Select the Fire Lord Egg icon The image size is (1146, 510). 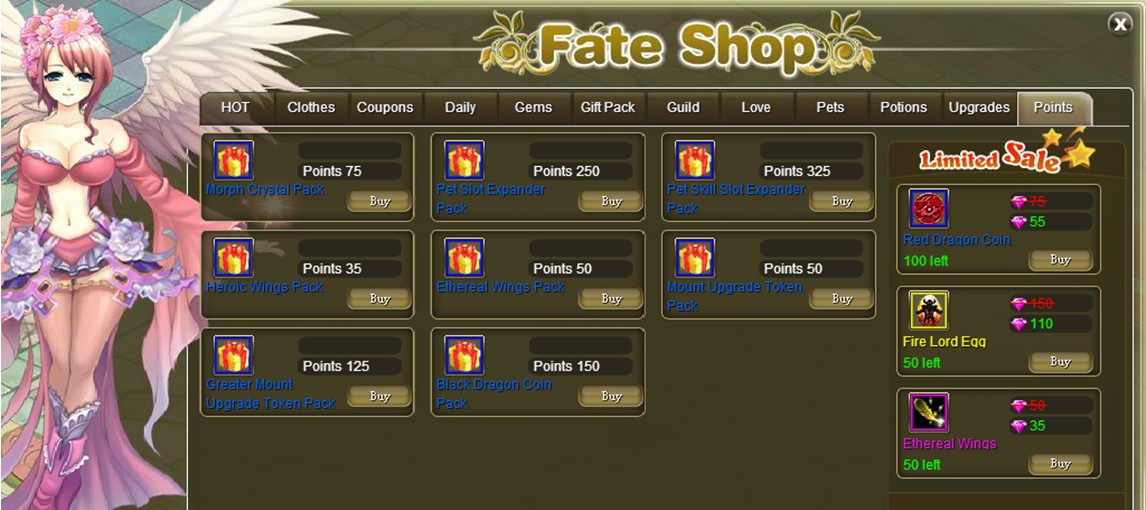[x=929, y=310]
